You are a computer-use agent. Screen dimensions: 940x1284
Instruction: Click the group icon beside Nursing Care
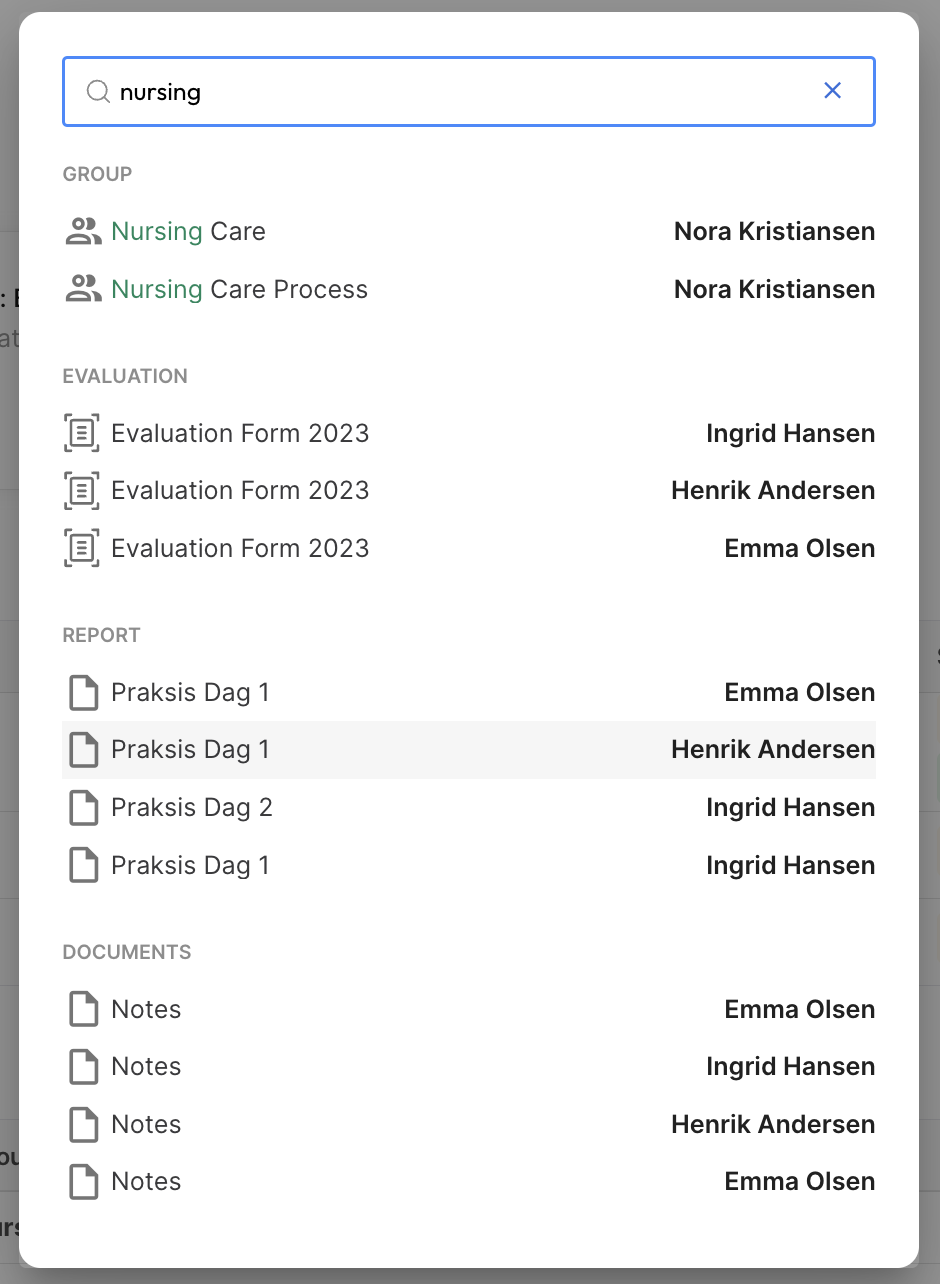(83, 232)
